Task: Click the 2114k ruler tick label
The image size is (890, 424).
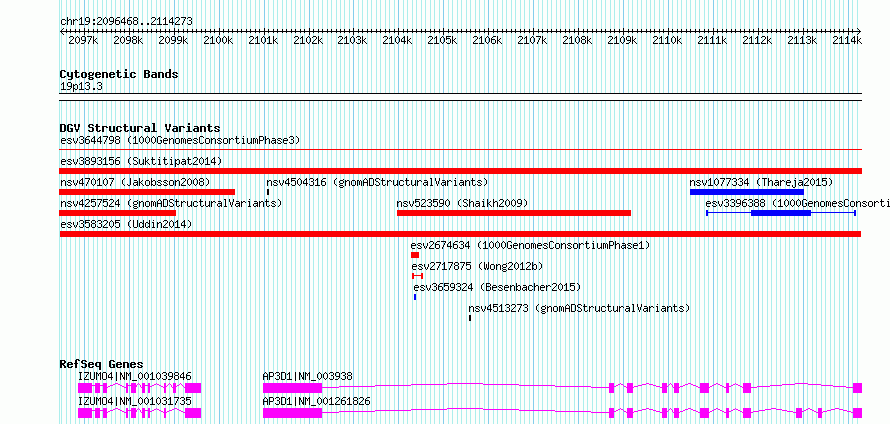Action: (x=846, y=40)
